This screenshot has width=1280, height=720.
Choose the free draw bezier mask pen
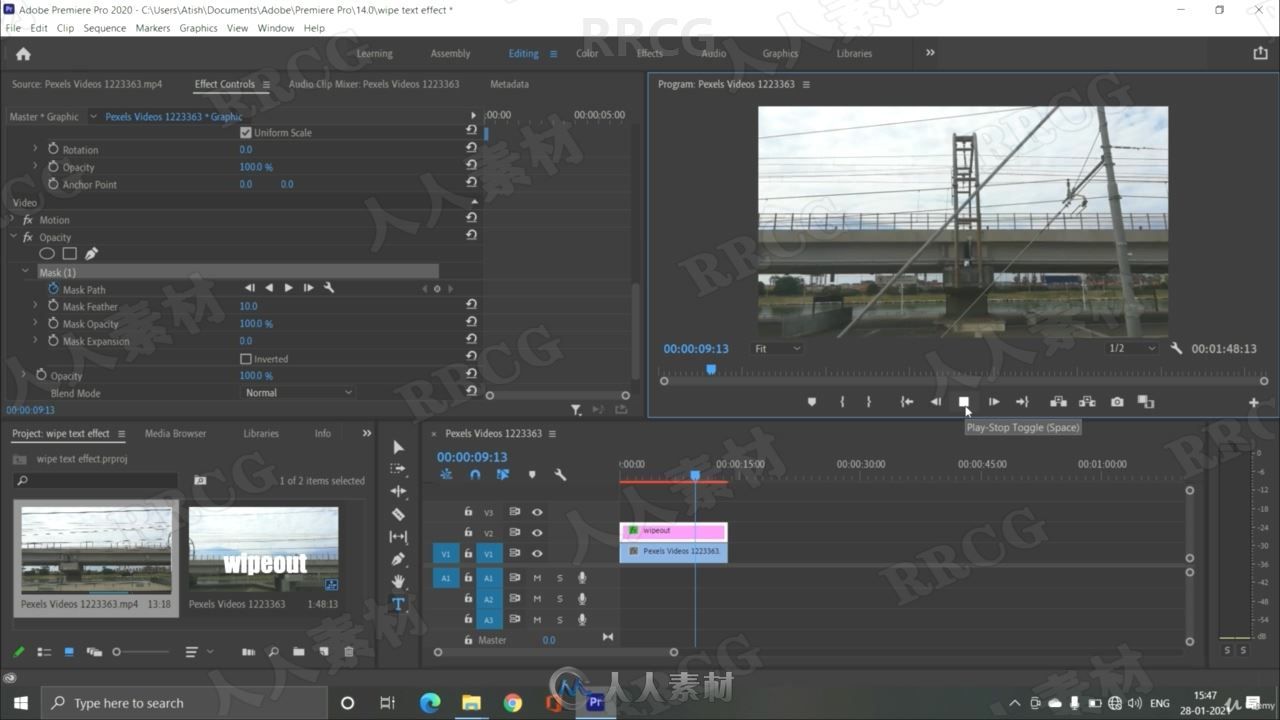(x=91, y=254)
